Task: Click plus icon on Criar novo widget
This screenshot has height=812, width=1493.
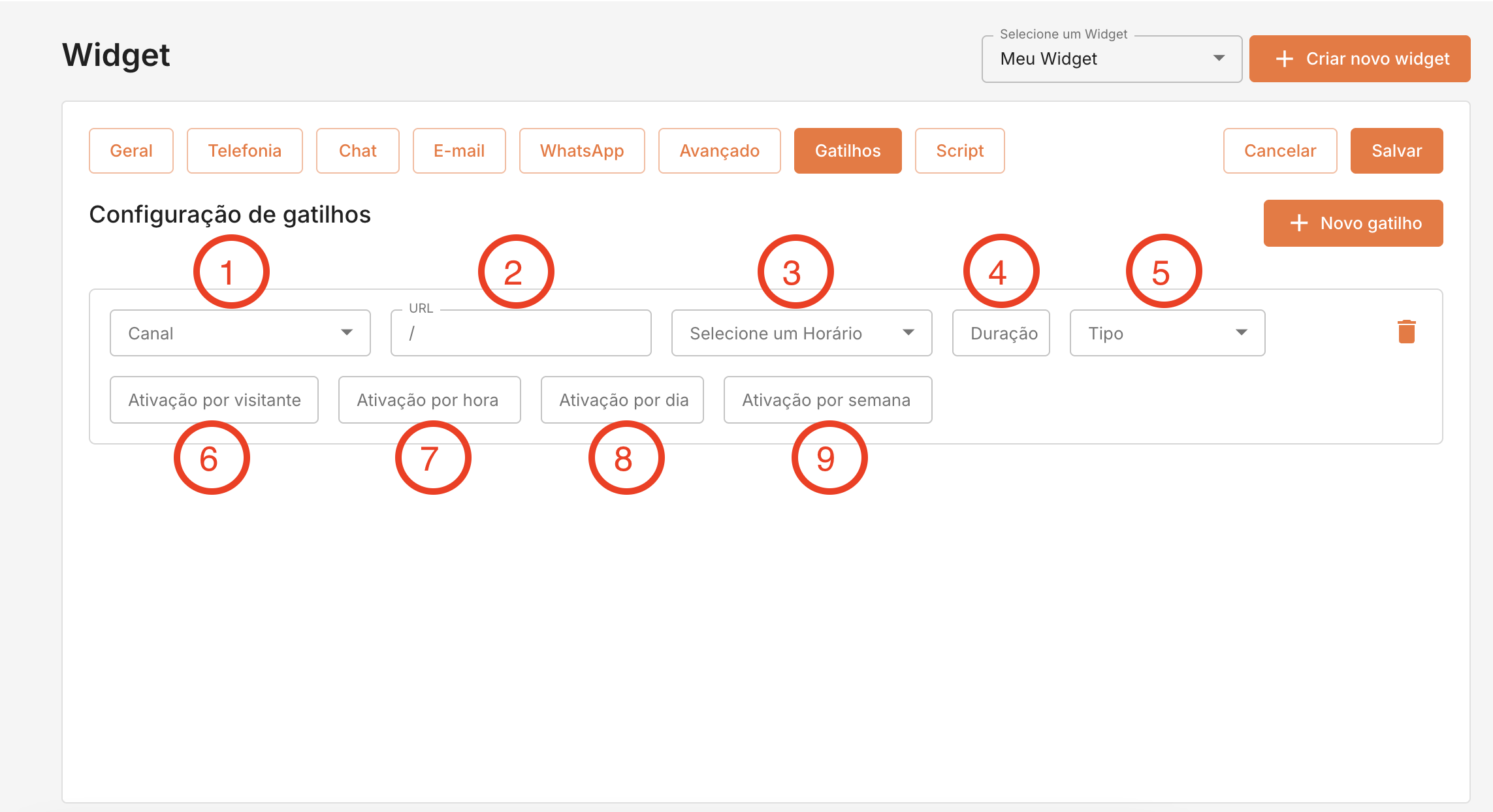Action: (x=1284, y=59)
